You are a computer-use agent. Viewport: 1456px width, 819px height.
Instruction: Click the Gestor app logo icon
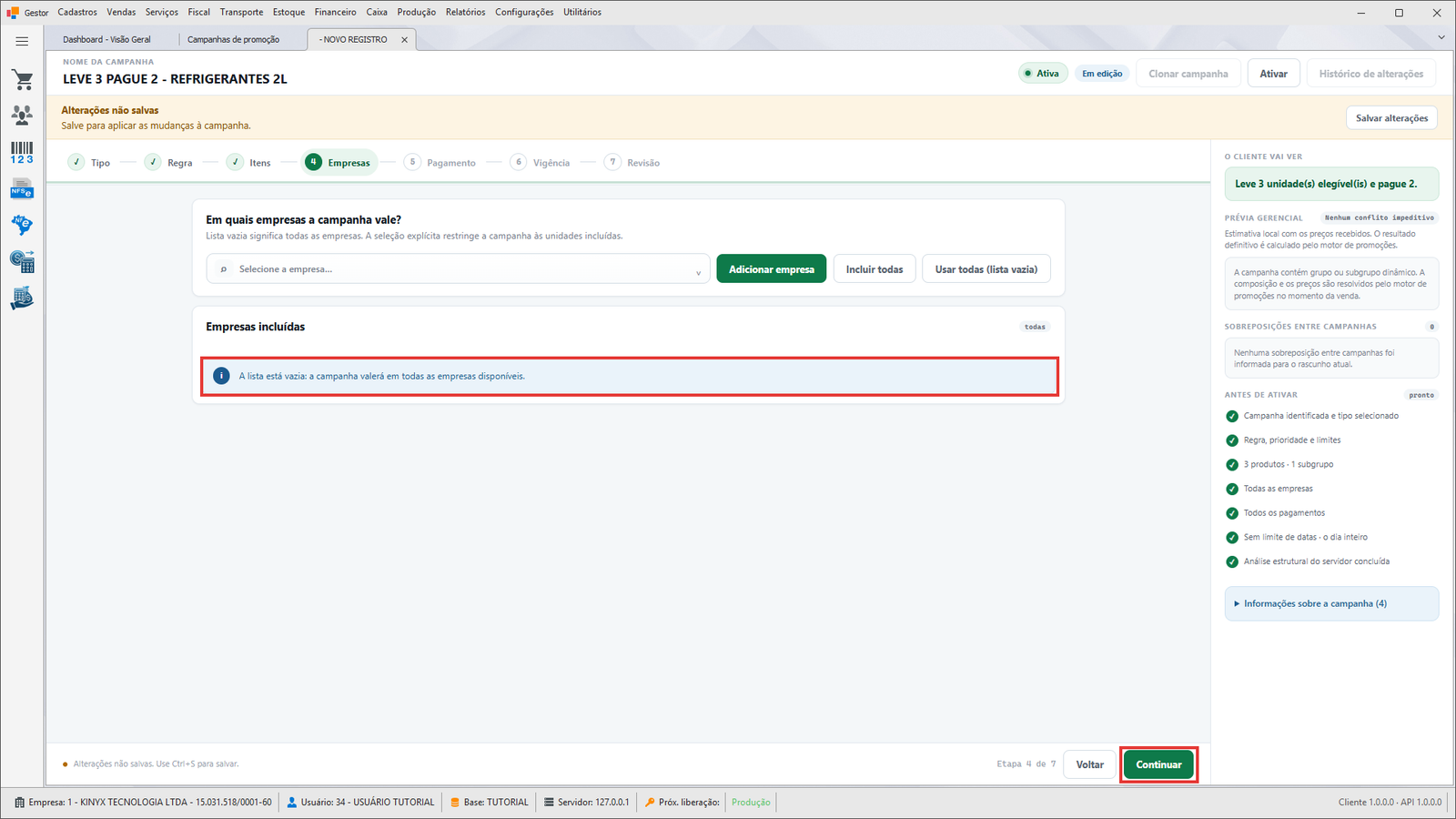point(13,13)
